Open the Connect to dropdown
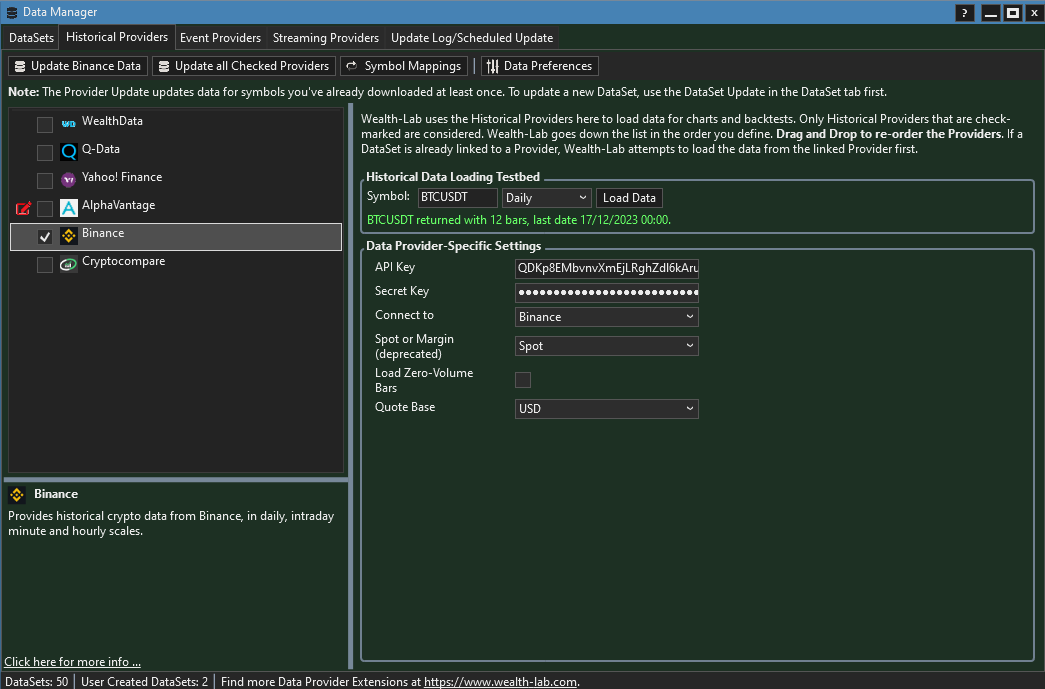This screenshot has width=1045, height=689. (606, 317)
